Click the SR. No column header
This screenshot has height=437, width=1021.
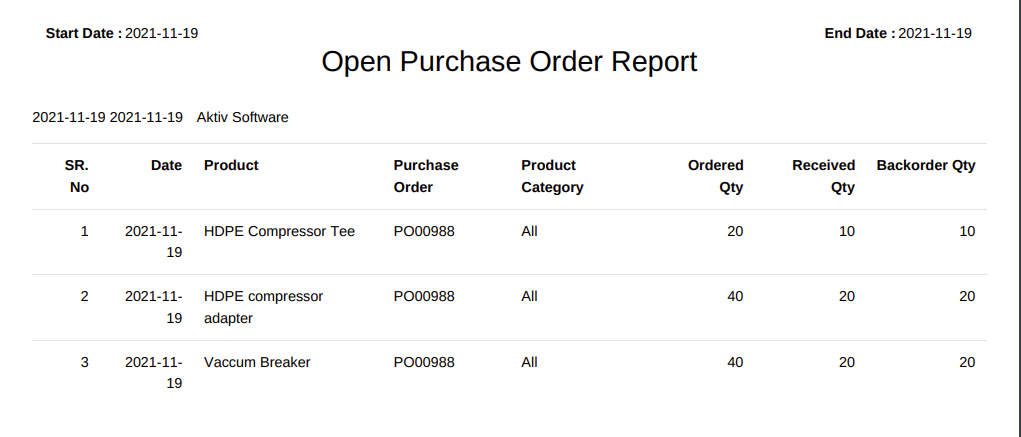click(77, 176)
